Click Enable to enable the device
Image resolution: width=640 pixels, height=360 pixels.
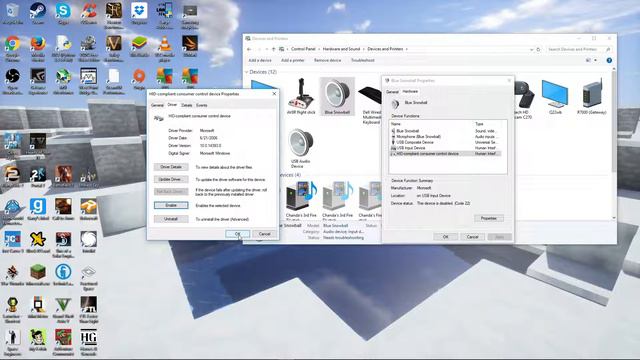171,205
